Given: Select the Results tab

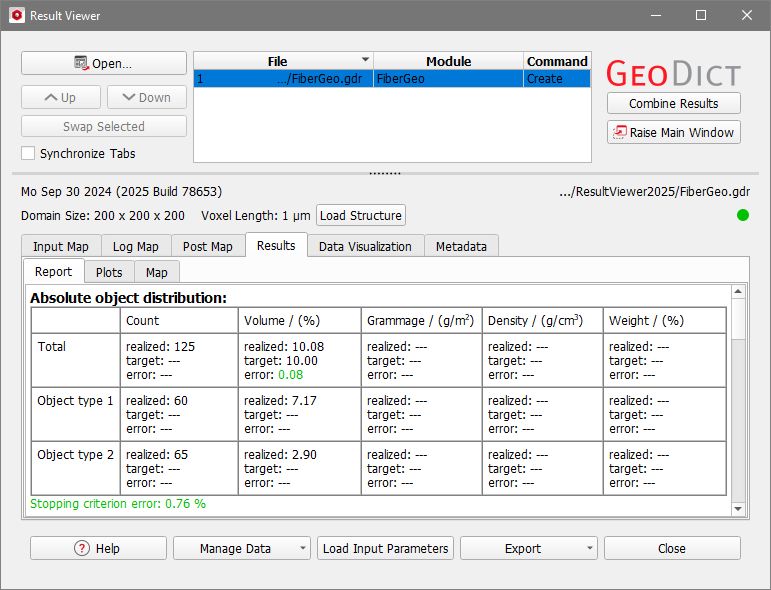Looking at the screenshot, I should click(x=276, y=245).
